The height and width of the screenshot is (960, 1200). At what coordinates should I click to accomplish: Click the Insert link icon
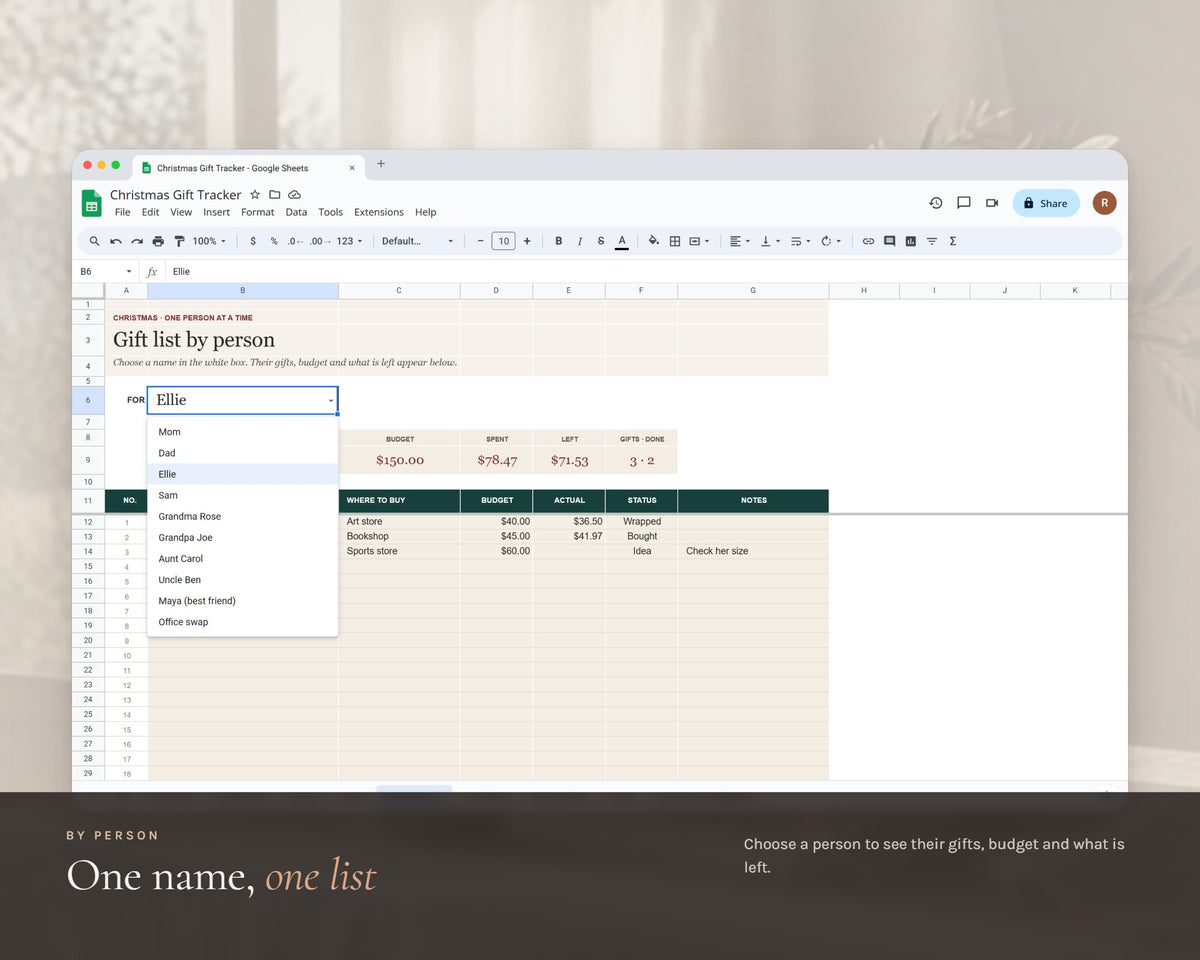868,241
